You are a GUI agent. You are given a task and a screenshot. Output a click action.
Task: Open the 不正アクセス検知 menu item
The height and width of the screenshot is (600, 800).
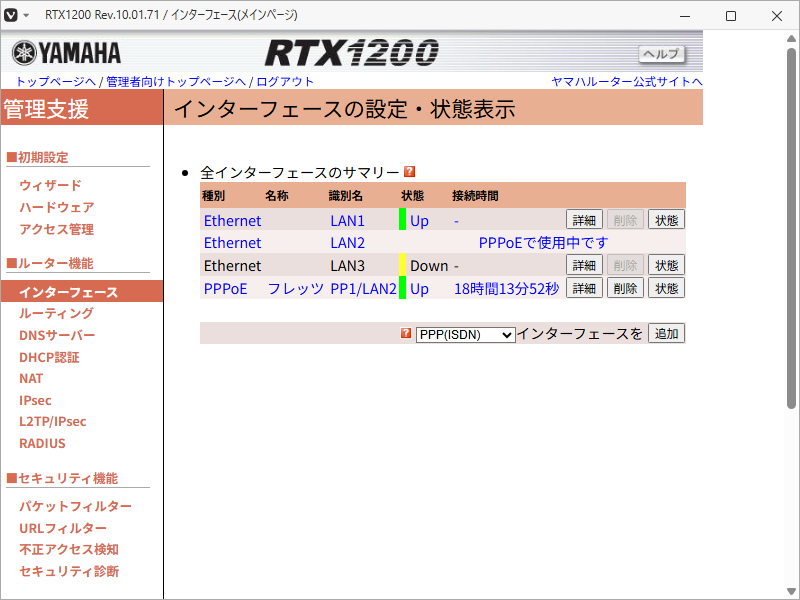69,549
